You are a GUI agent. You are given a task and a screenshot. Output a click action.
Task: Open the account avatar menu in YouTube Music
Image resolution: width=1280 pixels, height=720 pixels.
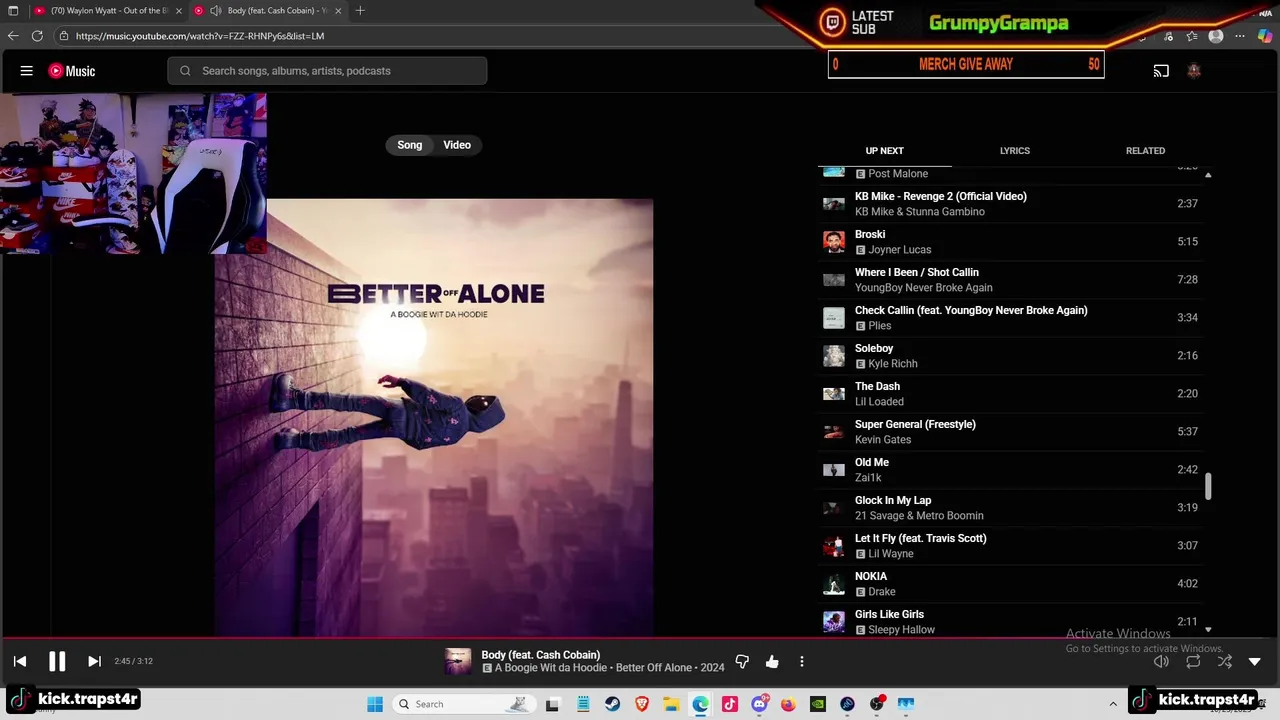pos(1193,71)
